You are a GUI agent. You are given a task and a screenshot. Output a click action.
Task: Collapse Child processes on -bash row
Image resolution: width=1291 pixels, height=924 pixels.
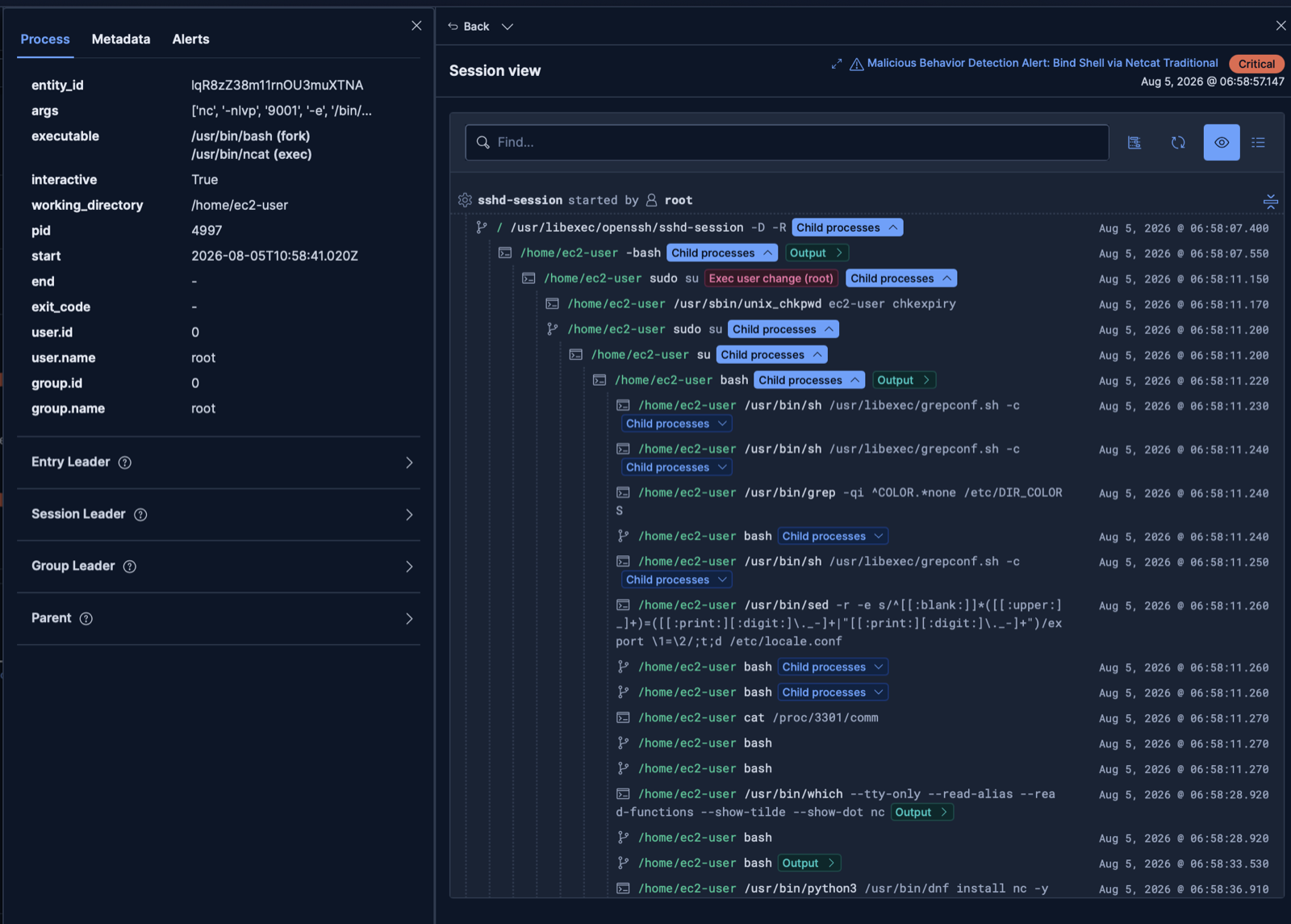[722, 253]
